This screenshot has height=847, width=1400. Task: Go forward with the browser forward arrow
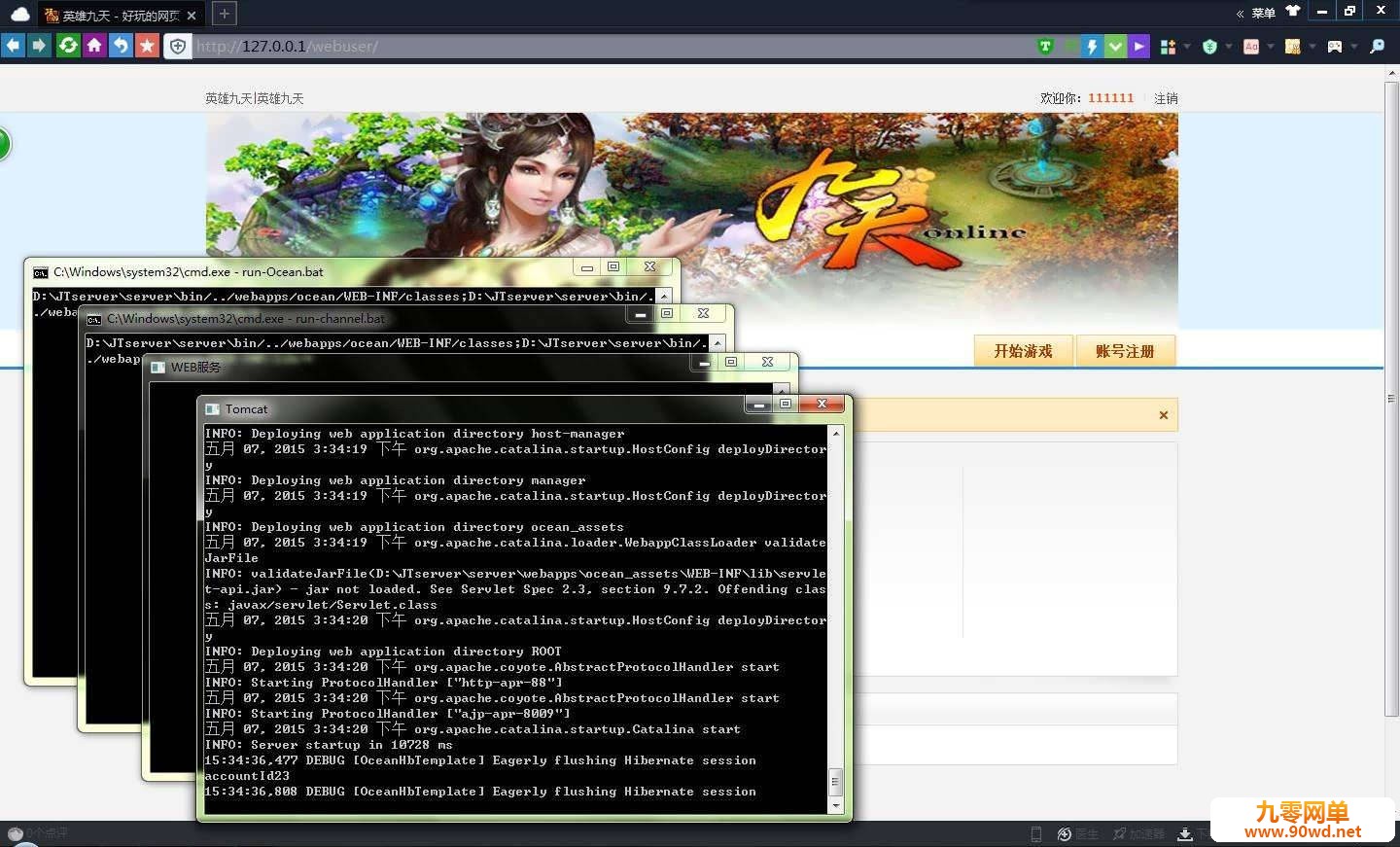(39, 46)
